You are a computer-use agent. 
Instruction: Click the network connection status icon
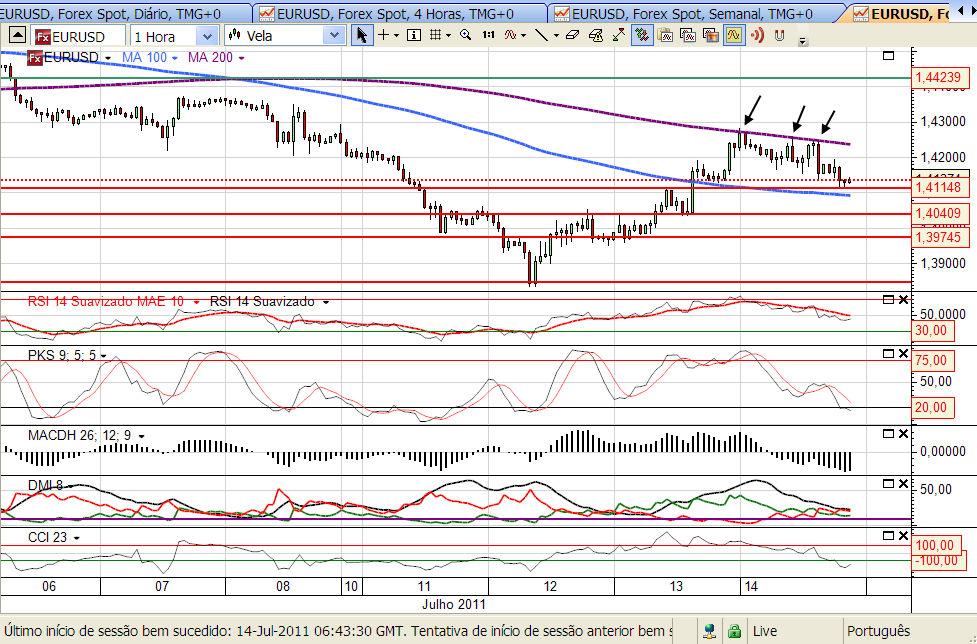click(x=710, y=631)
